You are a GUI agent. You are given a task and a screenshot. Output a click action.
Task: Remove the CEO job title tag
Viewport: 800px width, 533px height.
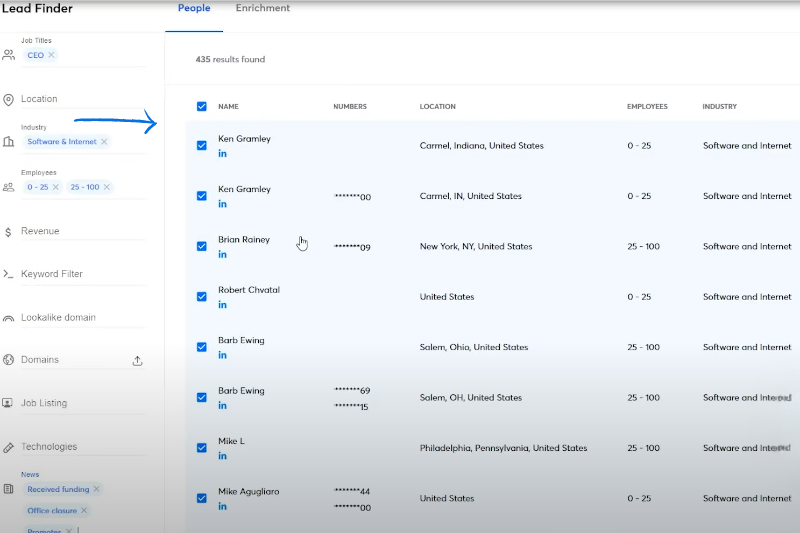click(x=51, y=55)
